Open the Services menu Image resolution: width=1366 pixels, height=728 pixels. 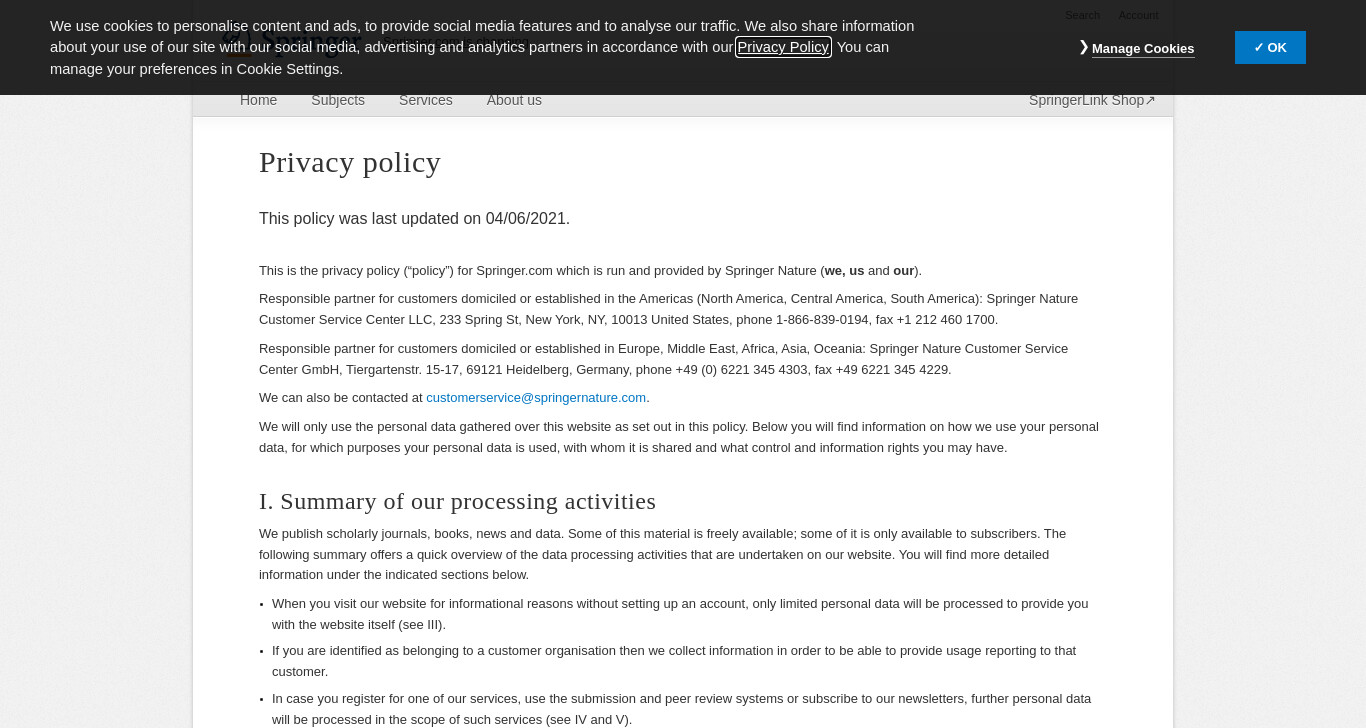426,100
